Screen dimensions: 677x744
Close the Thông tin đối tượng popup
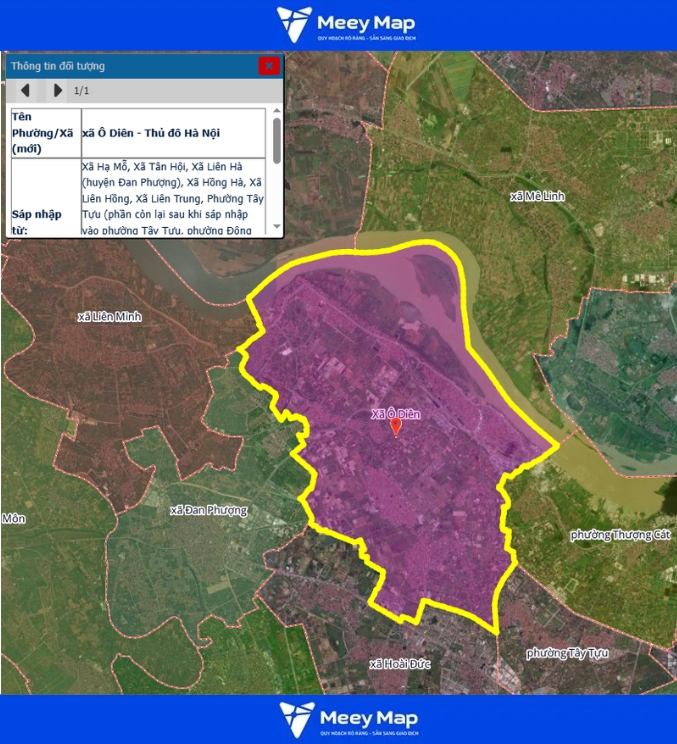click(x=269, y=66)
